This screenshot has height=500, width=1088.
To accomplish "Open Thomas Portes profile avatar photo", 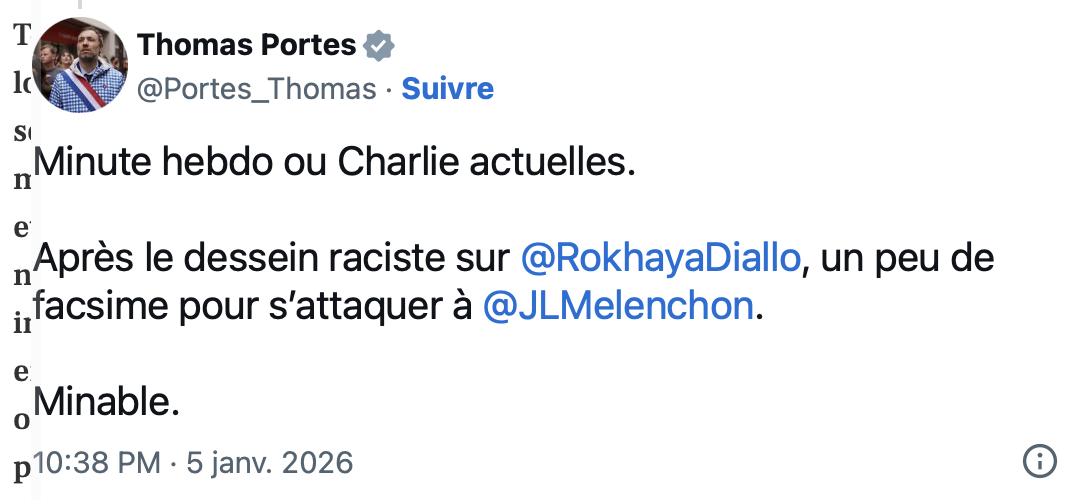I will point(80,65).
